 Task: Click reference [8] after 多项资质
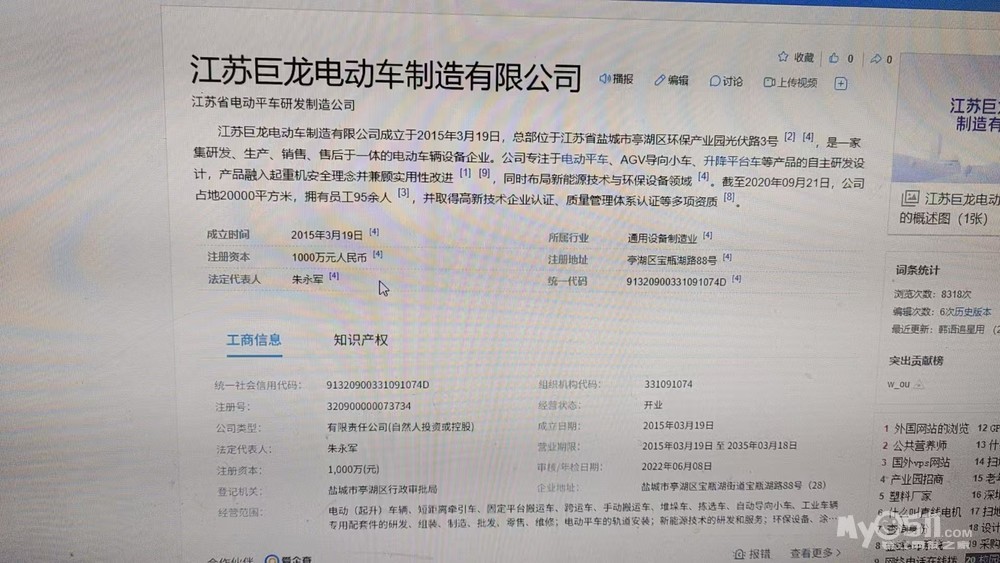[x=729, y=198]
